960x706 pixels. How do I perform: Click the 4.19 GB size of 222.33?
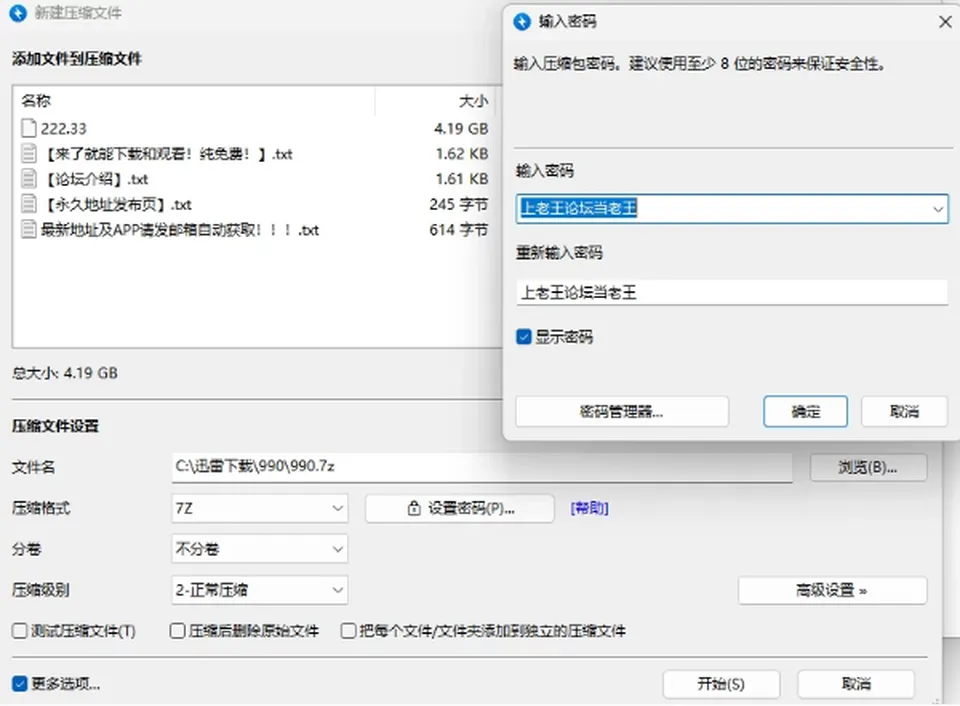[461, 129]
